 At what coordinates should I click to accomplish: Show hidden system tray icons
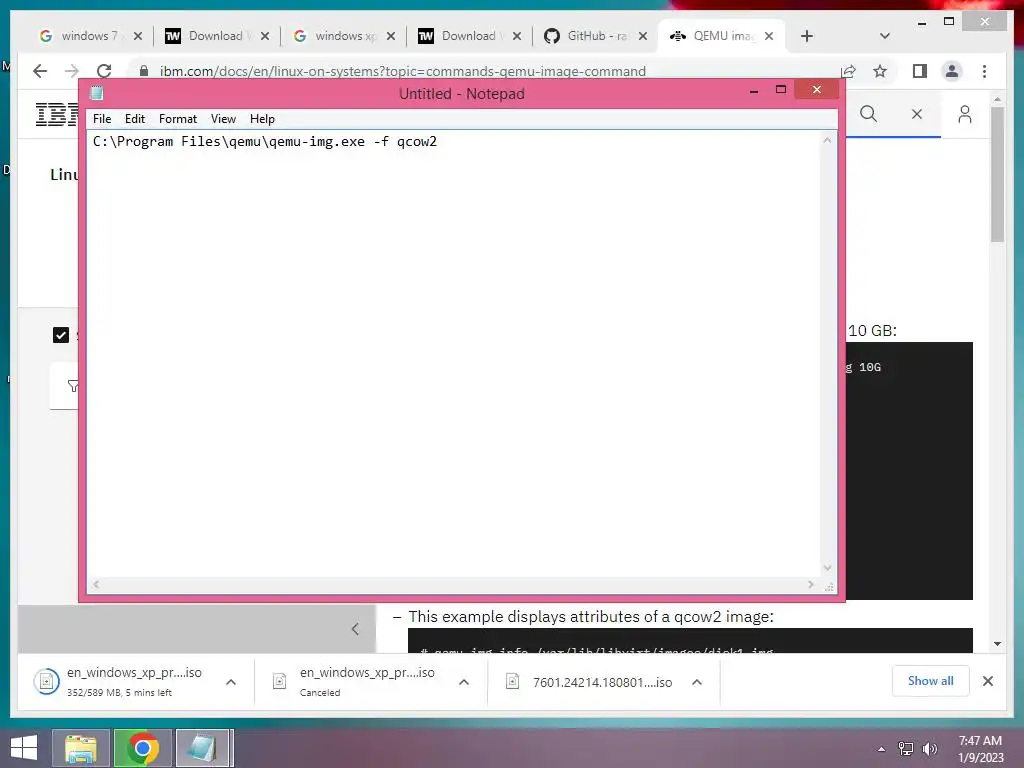[x=882, y=749]
